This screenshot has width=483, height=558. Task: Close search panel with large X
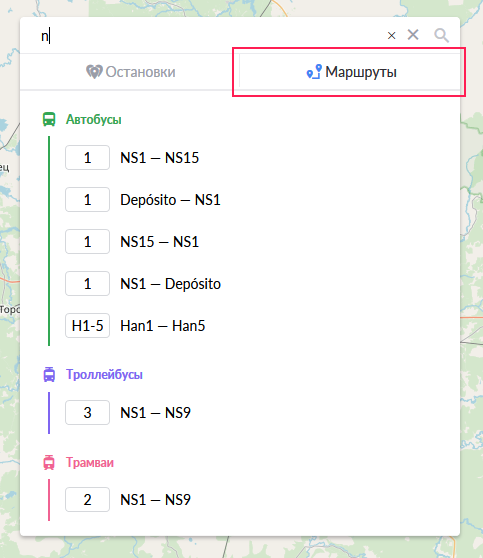coord(413,35)
